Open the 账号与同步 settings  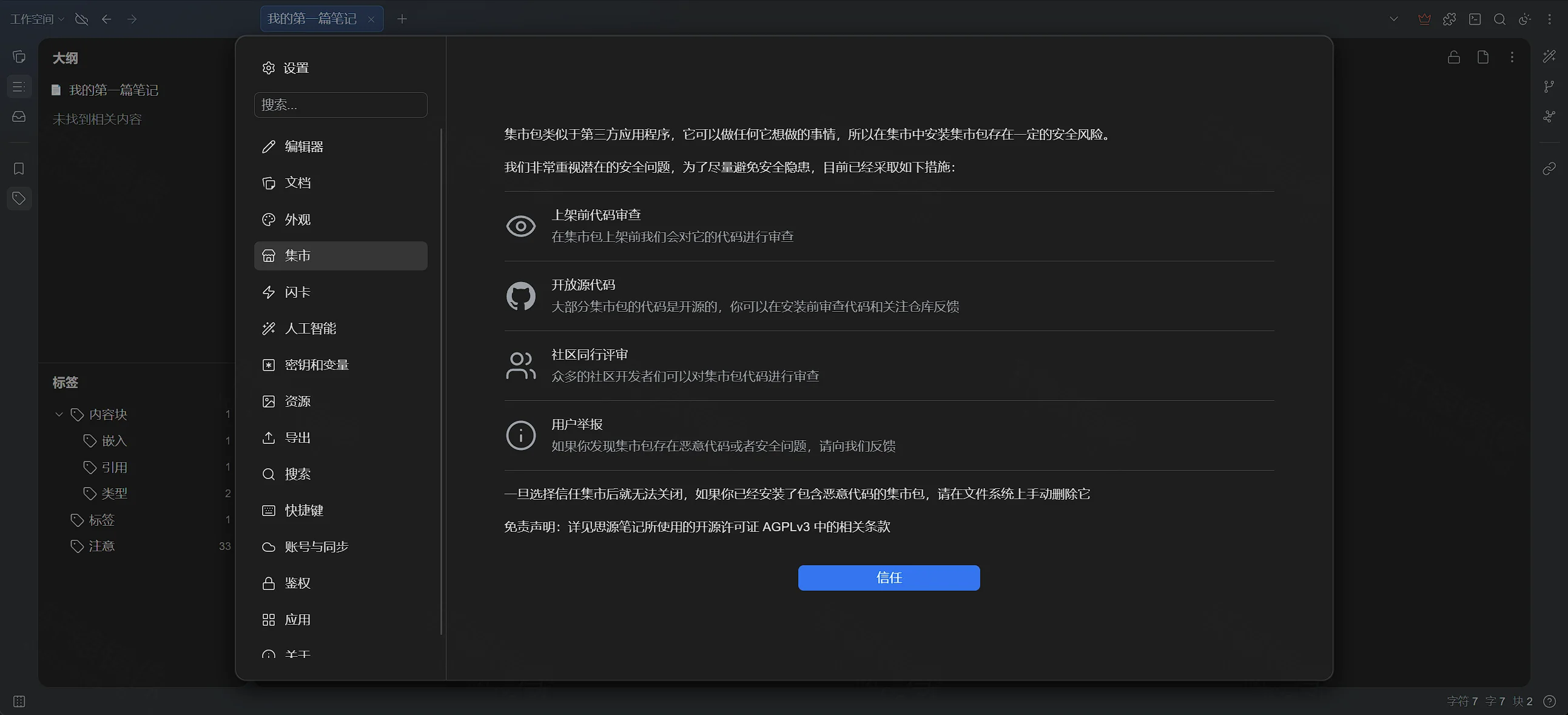340,547
